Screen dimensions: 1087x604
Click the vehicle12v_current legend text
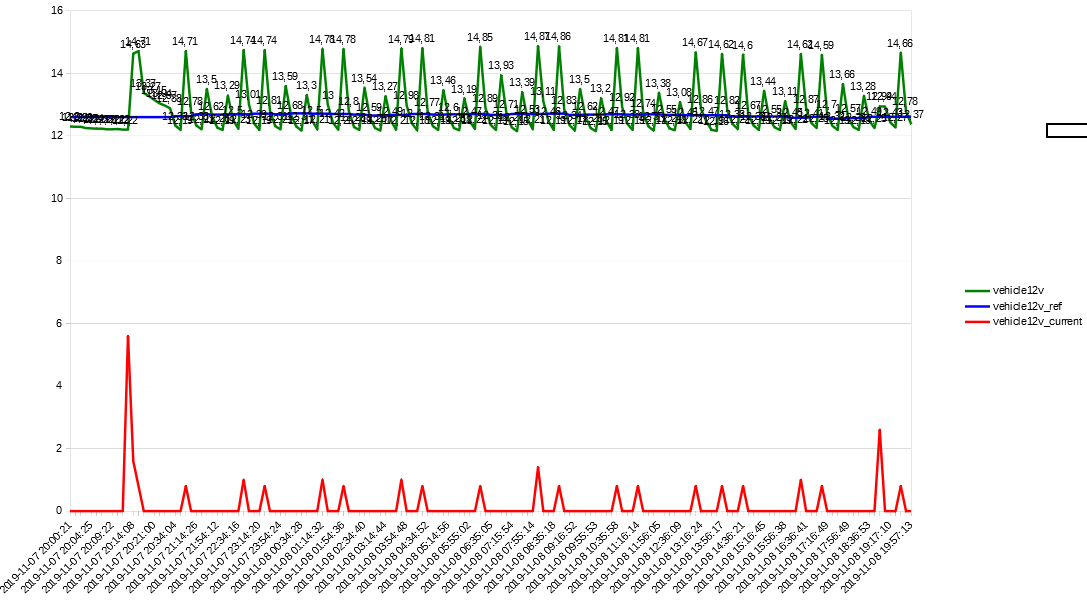pyautogui.click(x=1037, y=322)
